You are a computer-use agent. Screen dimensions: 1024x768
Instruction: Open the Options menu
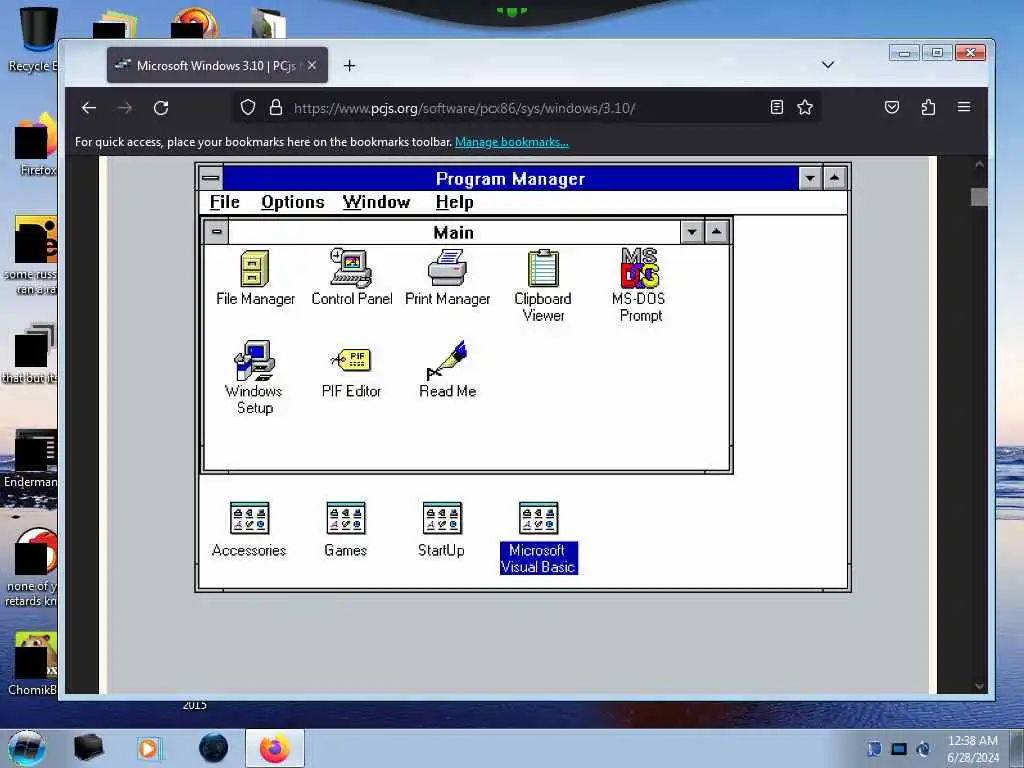(x=293, y=202)
